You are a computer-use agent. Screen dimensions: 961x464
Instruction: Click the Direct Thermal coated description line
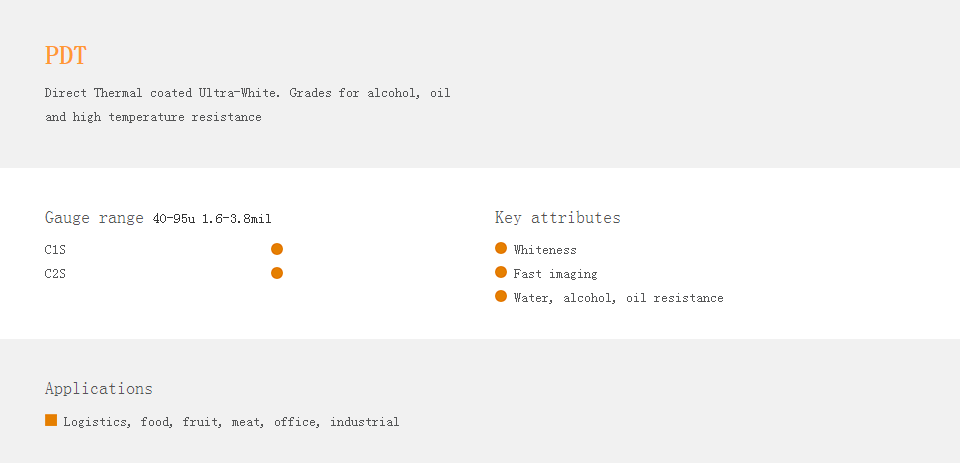(x=248, y=93)
